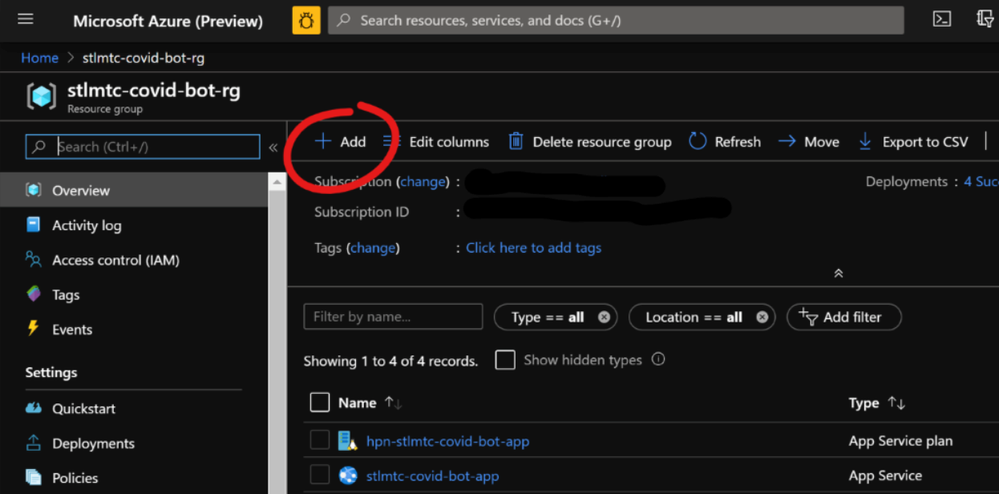Collapse the essentials section with the up chevron
Viewport: 999px width, 494px height.
click(x=839, y=273)
